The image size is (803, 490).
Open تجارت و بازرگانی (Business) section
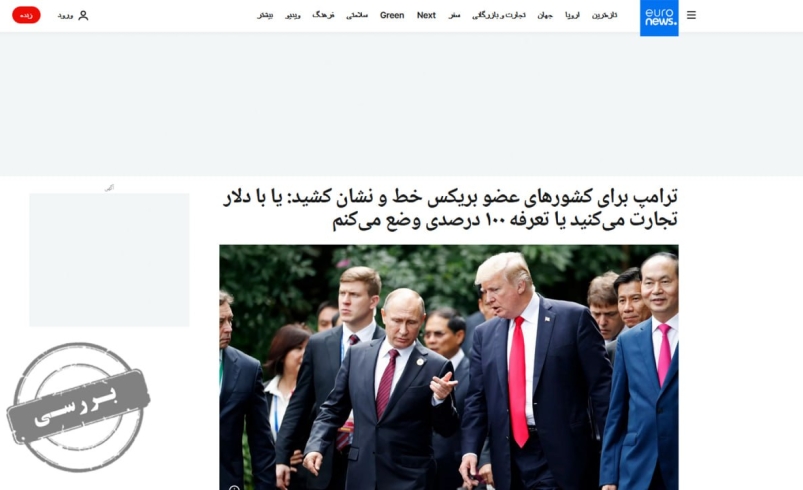(x=498, y=15)
